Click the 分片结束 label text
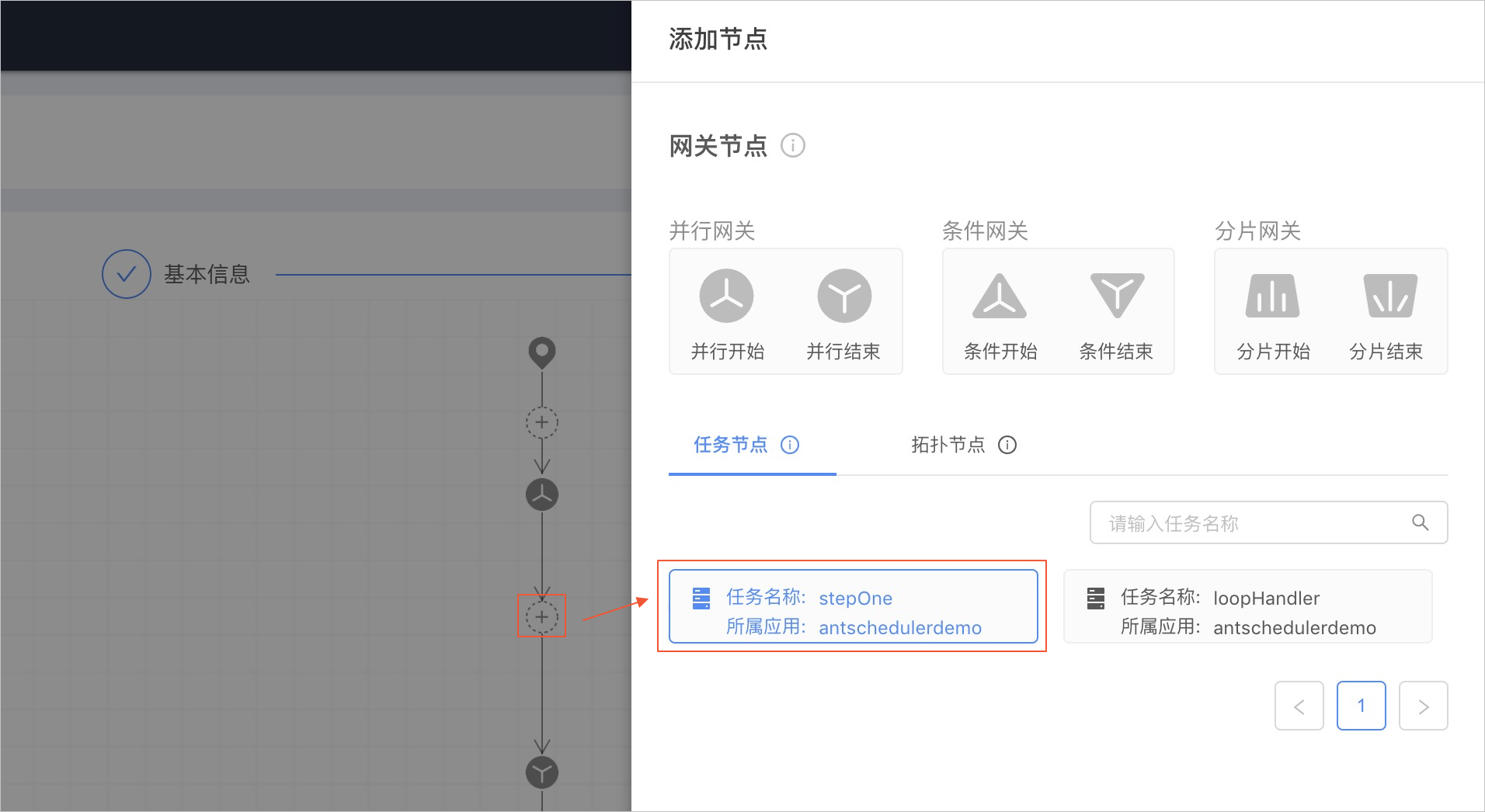1485x812 pixels. 1386,352
